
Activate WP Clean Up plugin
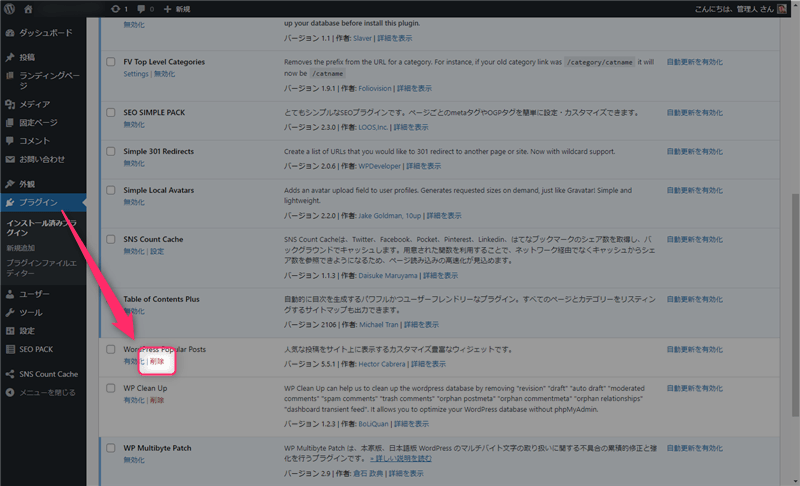point(134,400)
